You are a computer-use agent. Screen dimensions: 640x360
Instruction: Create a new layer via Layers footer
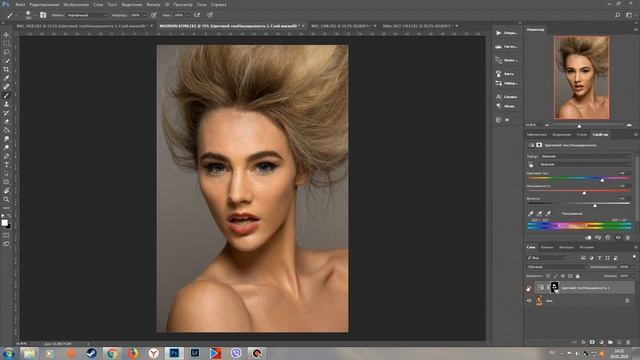[619, 342]
